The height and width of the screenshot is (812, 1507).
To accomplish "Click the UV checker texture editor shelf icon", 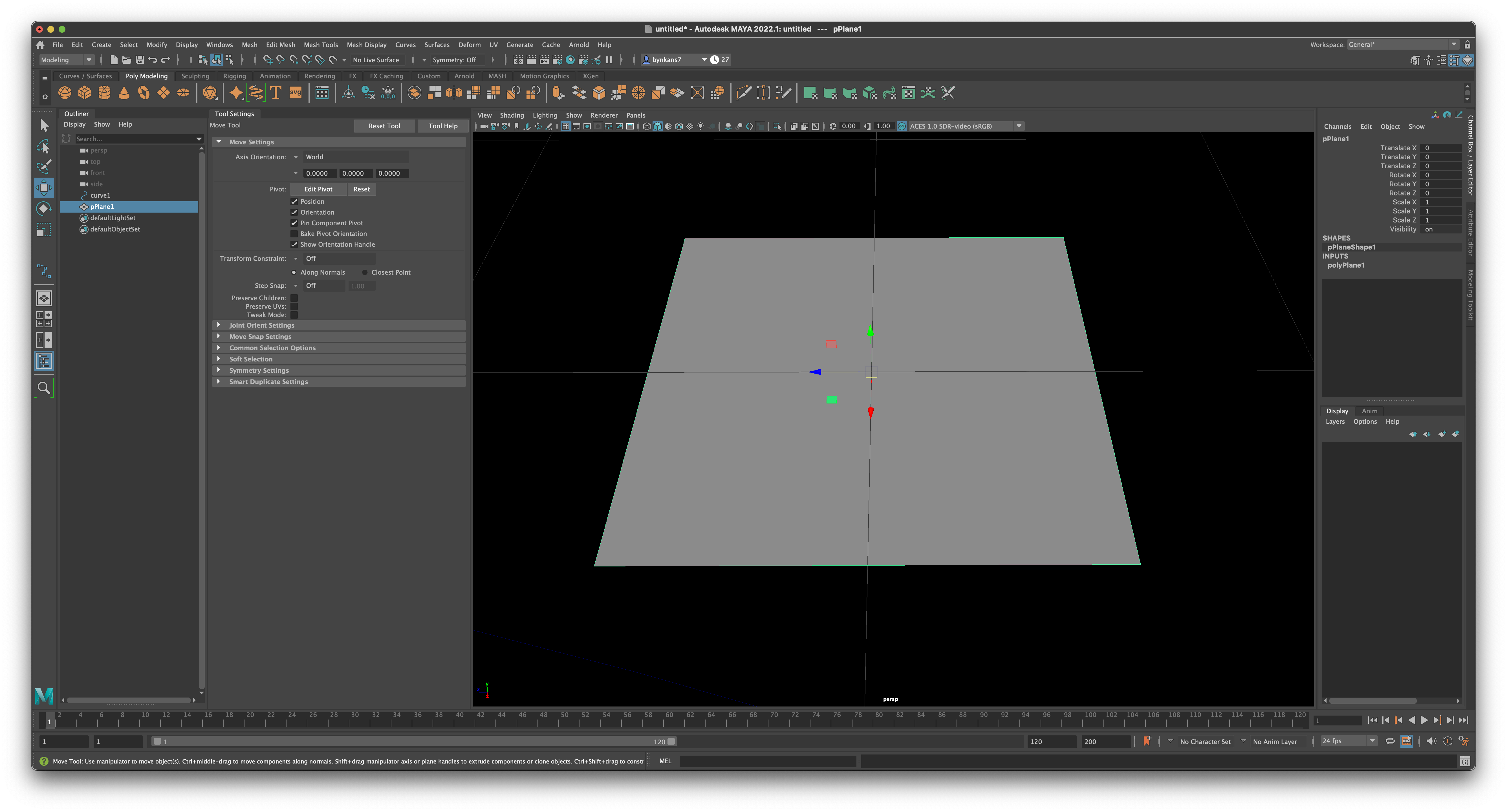I will tap(908, 93).
